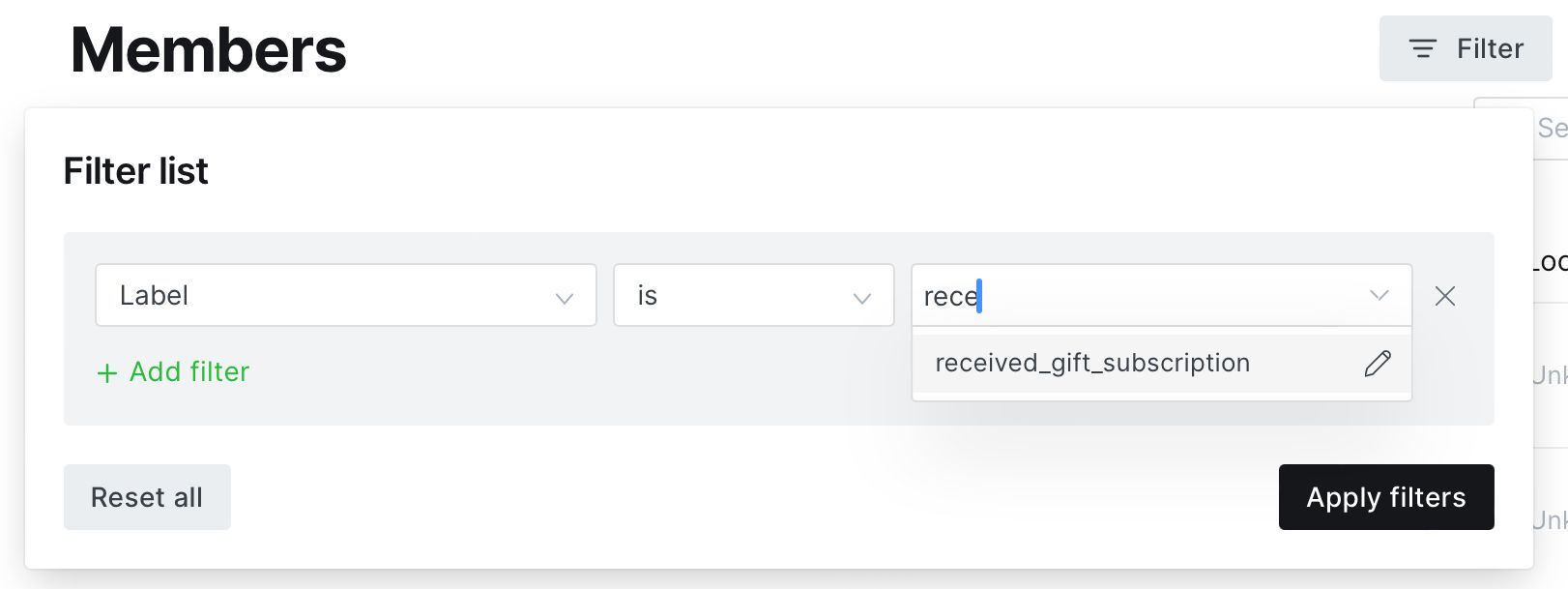This screenshot has height=589, width=1568.
Task: Click the Members page heading
Action: (209, 50)
